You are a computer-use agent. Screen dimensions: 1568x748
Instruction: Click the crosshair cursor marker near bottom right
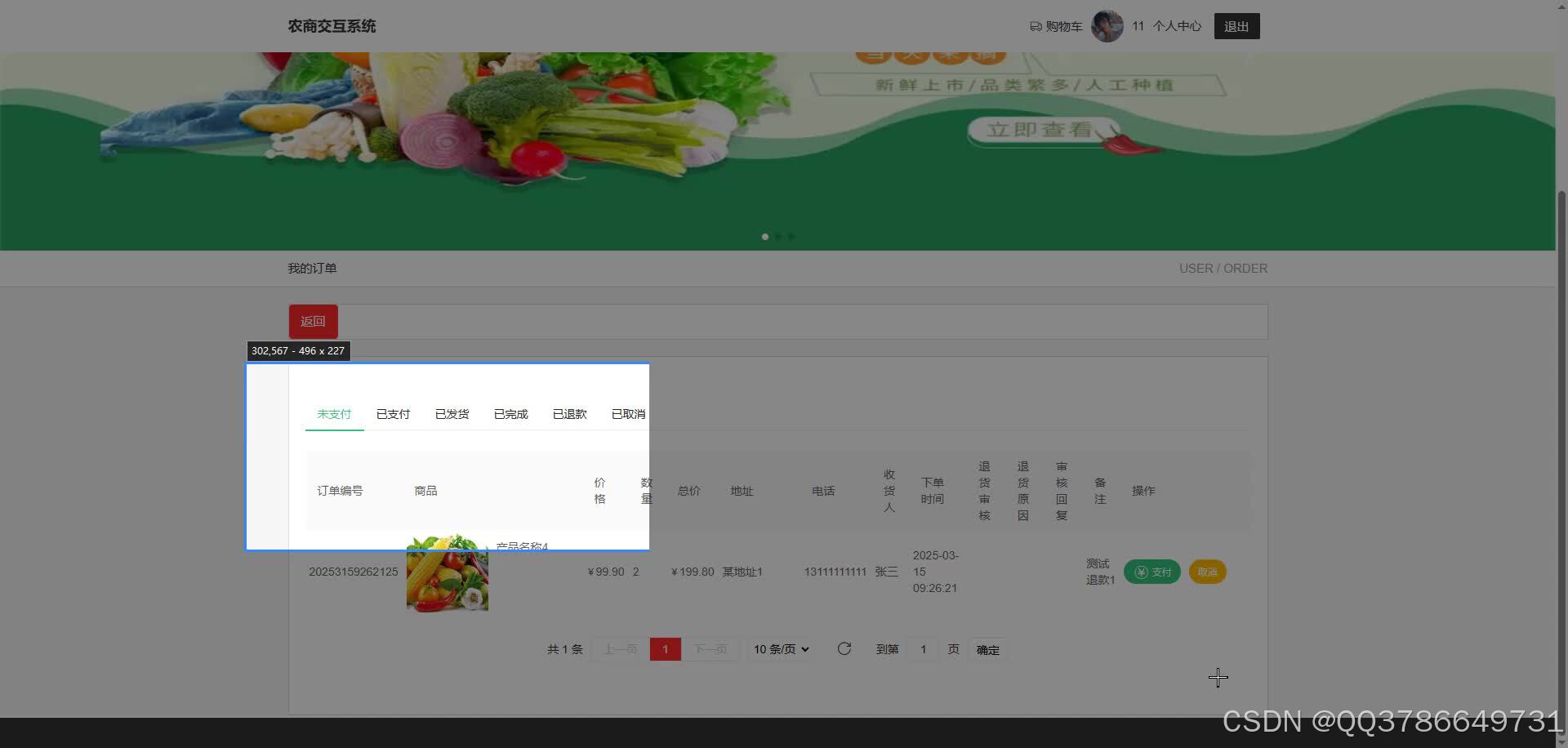(1218, 677)
